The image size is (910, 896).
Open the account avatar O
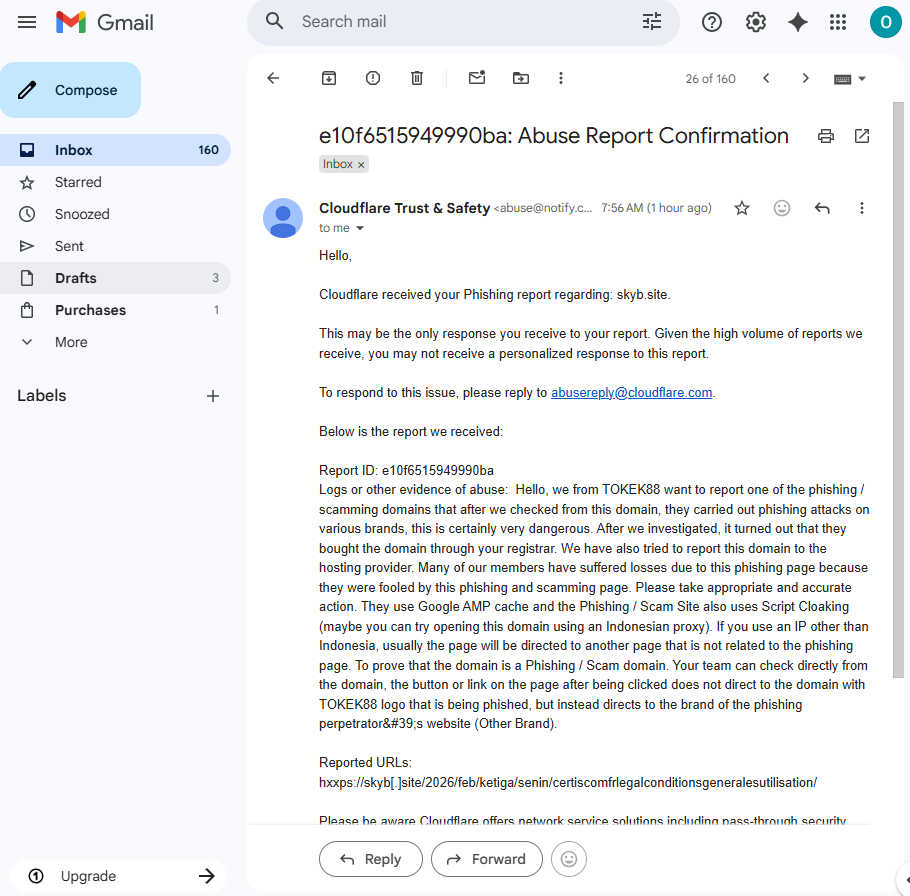[886, 22]
